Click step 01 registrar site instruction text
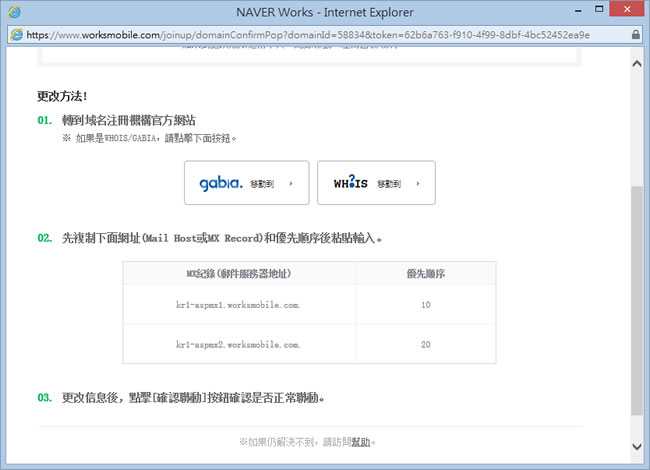 129,121
